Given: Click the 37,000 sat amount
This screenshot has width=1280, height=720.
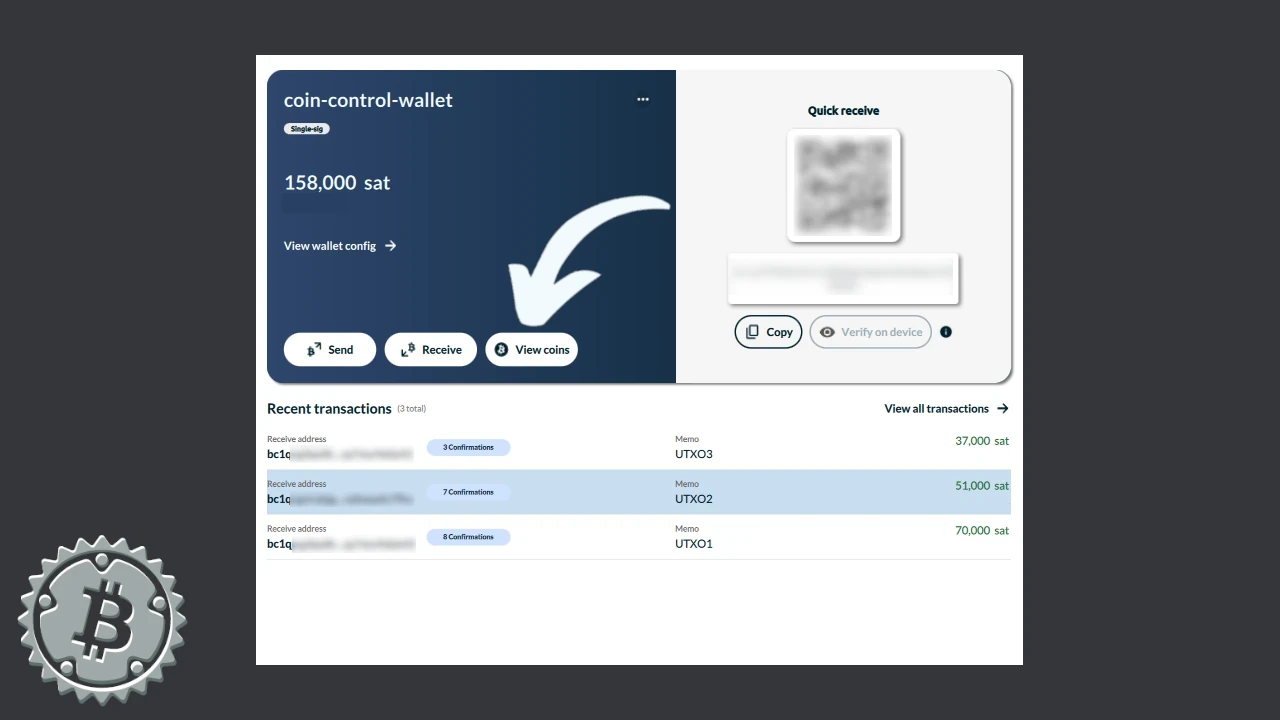Looking at the screenshot, I should pyautogui.click(x=982, y=441).
